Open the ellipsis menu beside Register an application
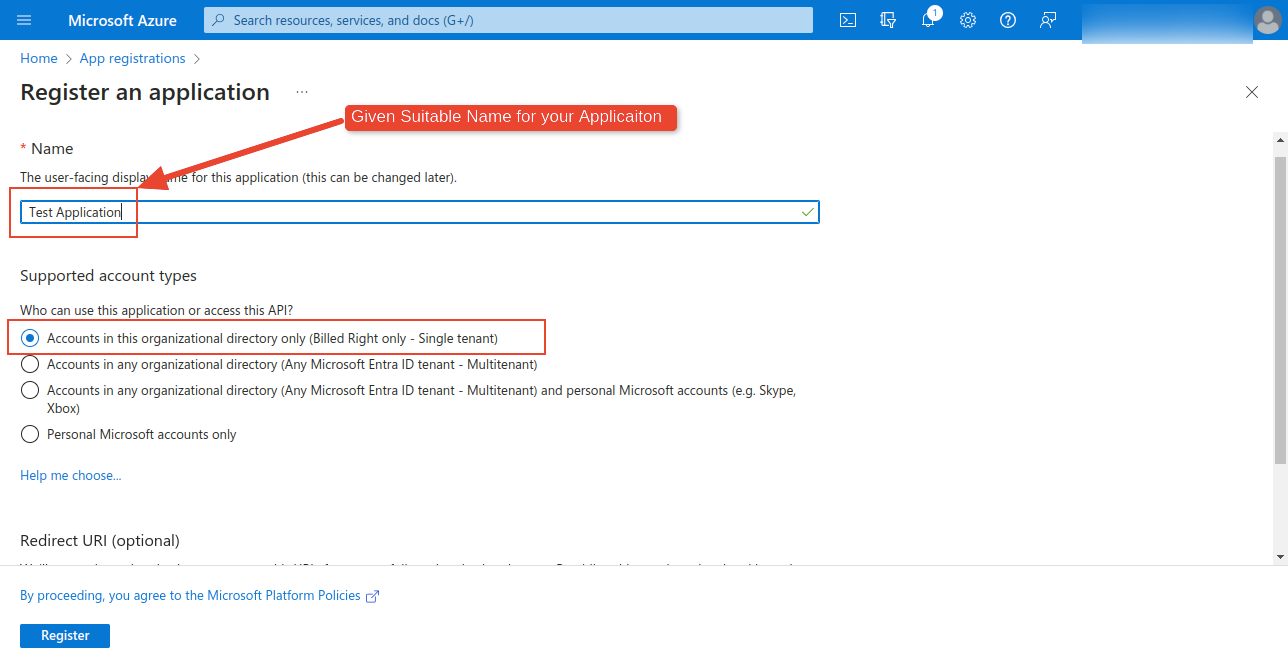 302,92
